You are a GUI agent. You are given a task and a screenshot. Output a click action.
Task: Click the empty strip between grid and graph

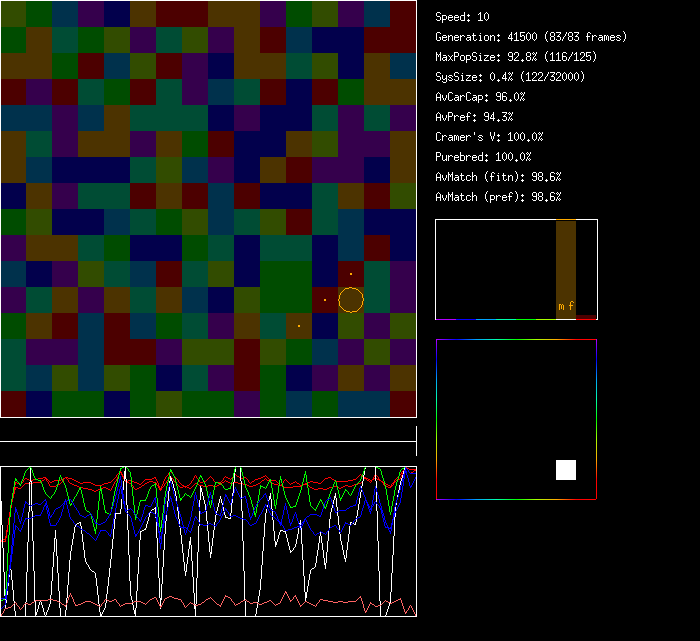click(x=208, y=430)
